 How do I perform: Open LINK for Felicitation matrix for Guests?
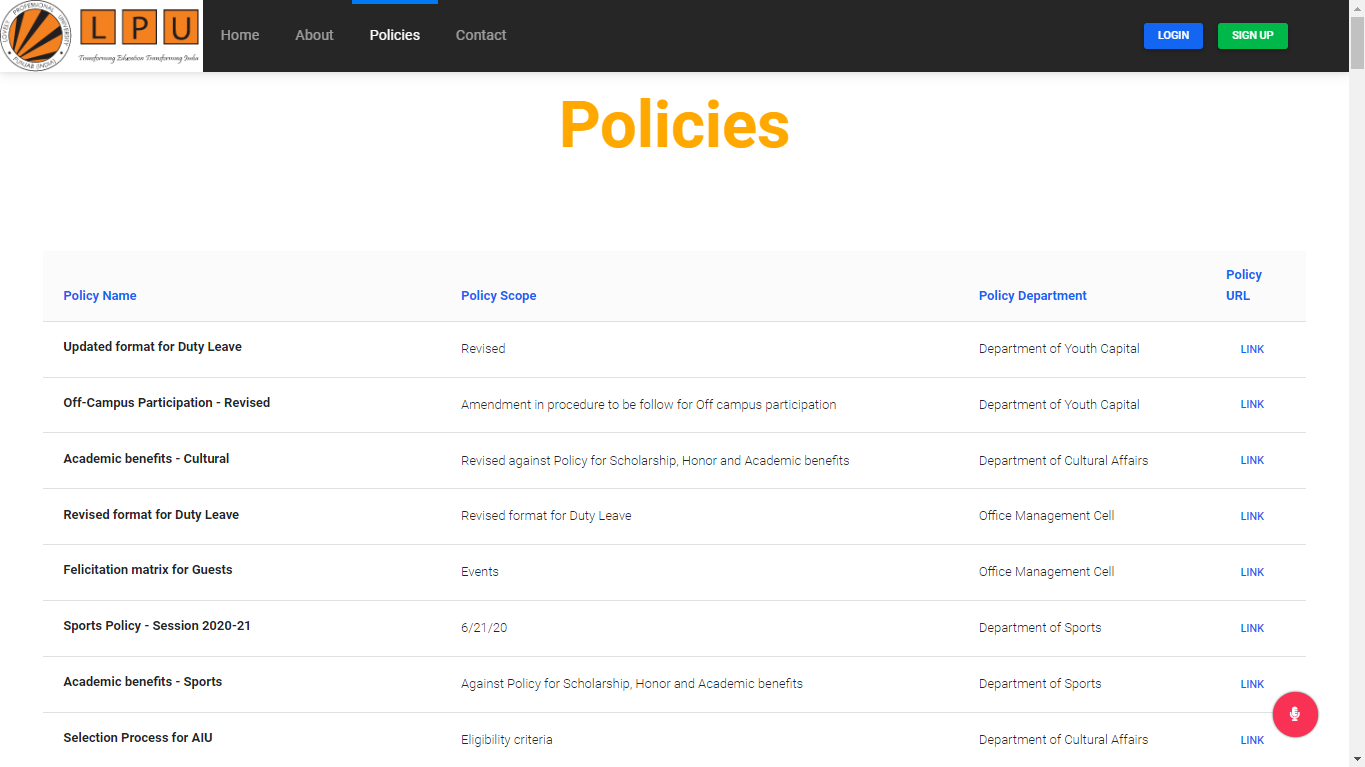1252,571
